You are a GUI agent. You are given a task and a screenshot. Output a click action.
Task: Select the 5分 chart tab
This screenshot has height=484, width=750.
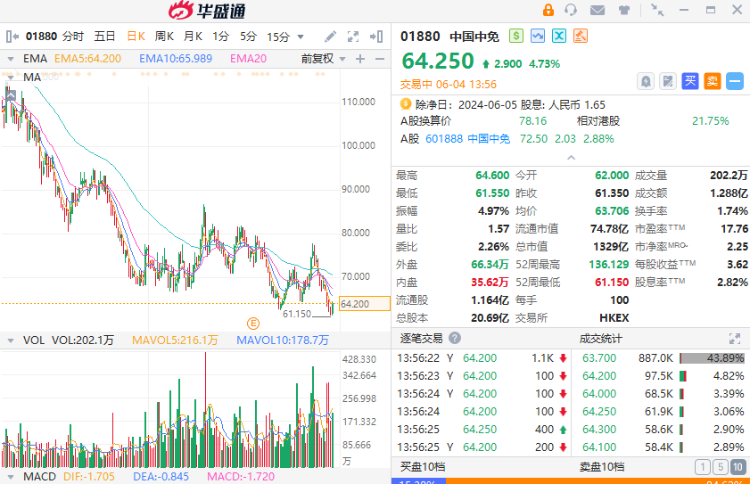(x=248, y=36)
